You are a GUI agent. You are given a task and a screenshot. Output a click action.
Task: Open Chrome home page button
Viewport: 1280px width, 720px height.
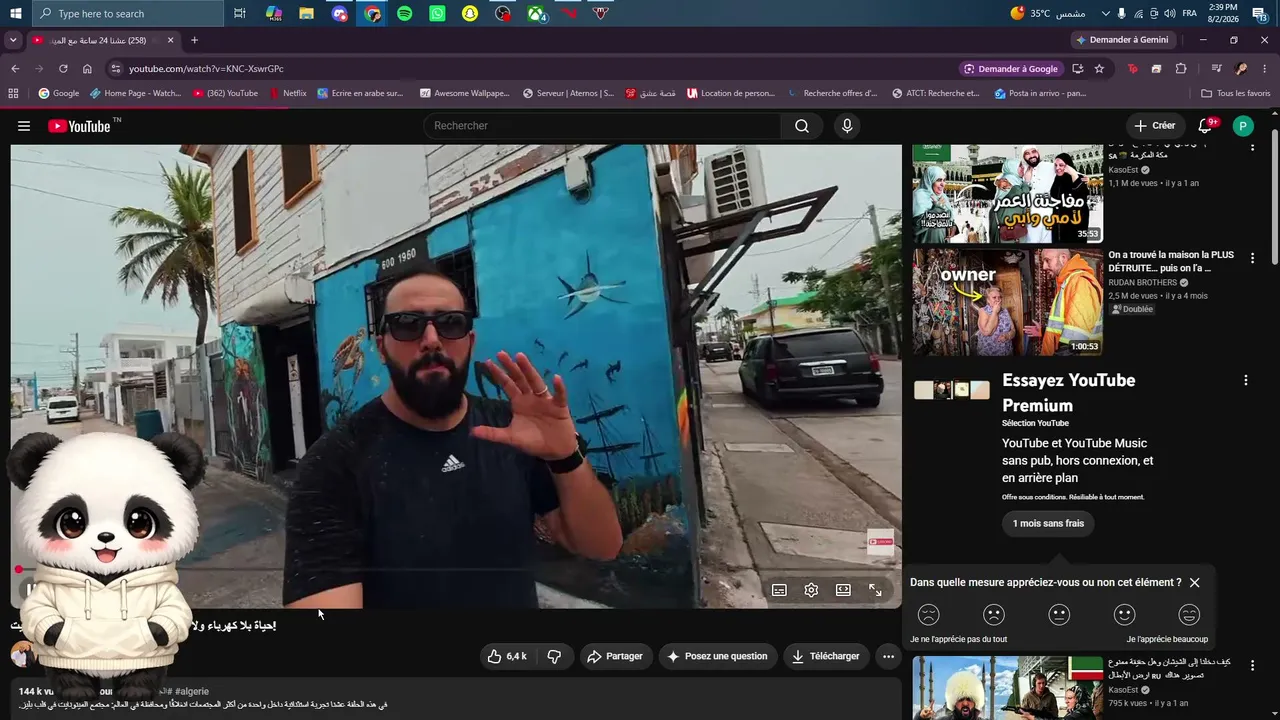[87, 69]
